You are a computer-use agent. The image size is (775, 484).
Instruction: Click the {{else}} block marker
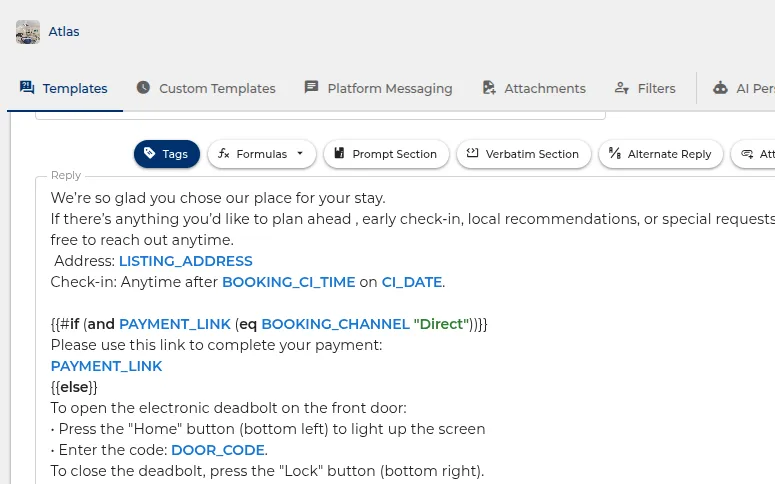coord(74,387)
